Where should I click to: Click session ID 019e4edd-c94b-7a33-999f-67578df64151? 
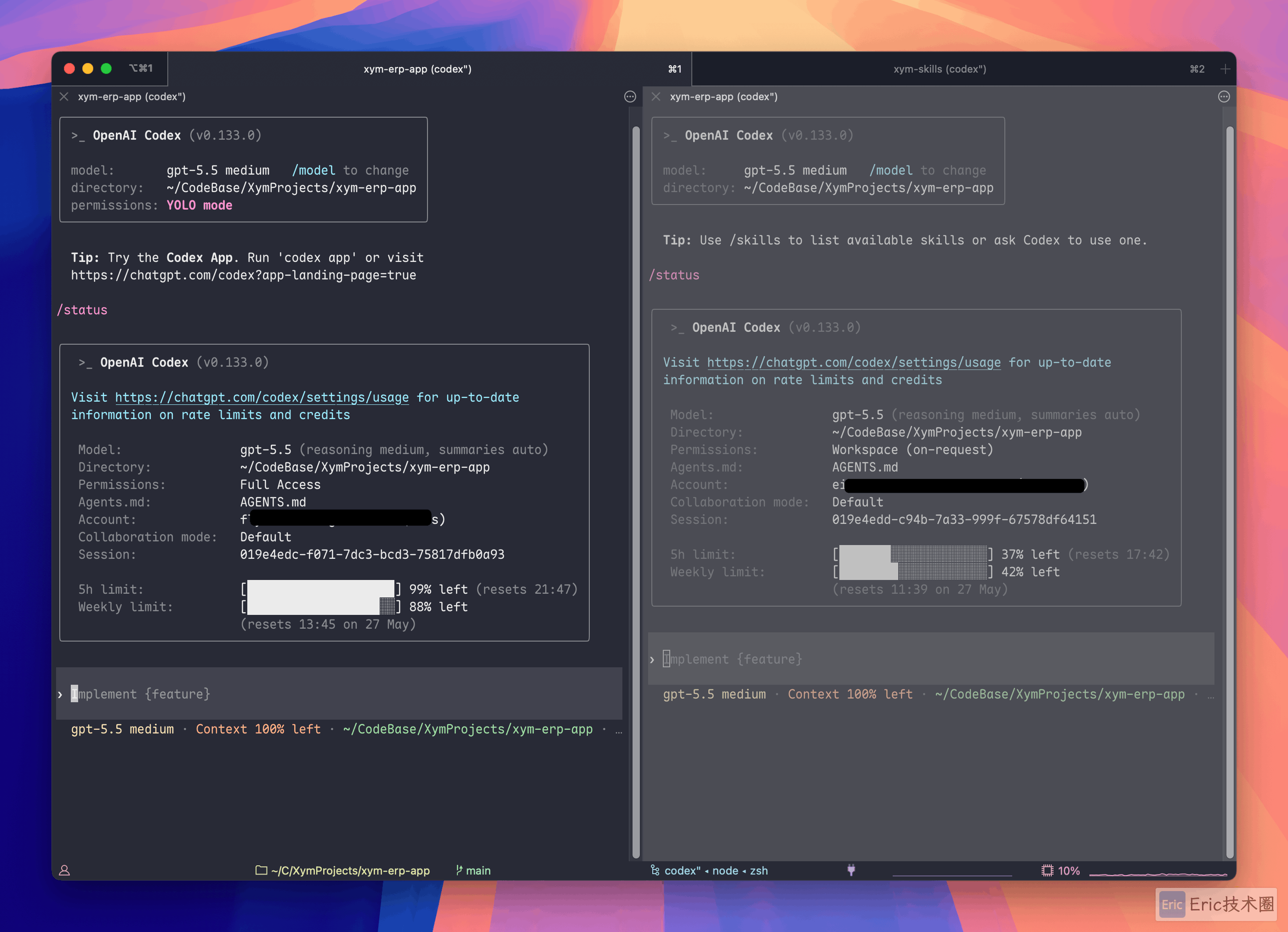tap(964, 519)
